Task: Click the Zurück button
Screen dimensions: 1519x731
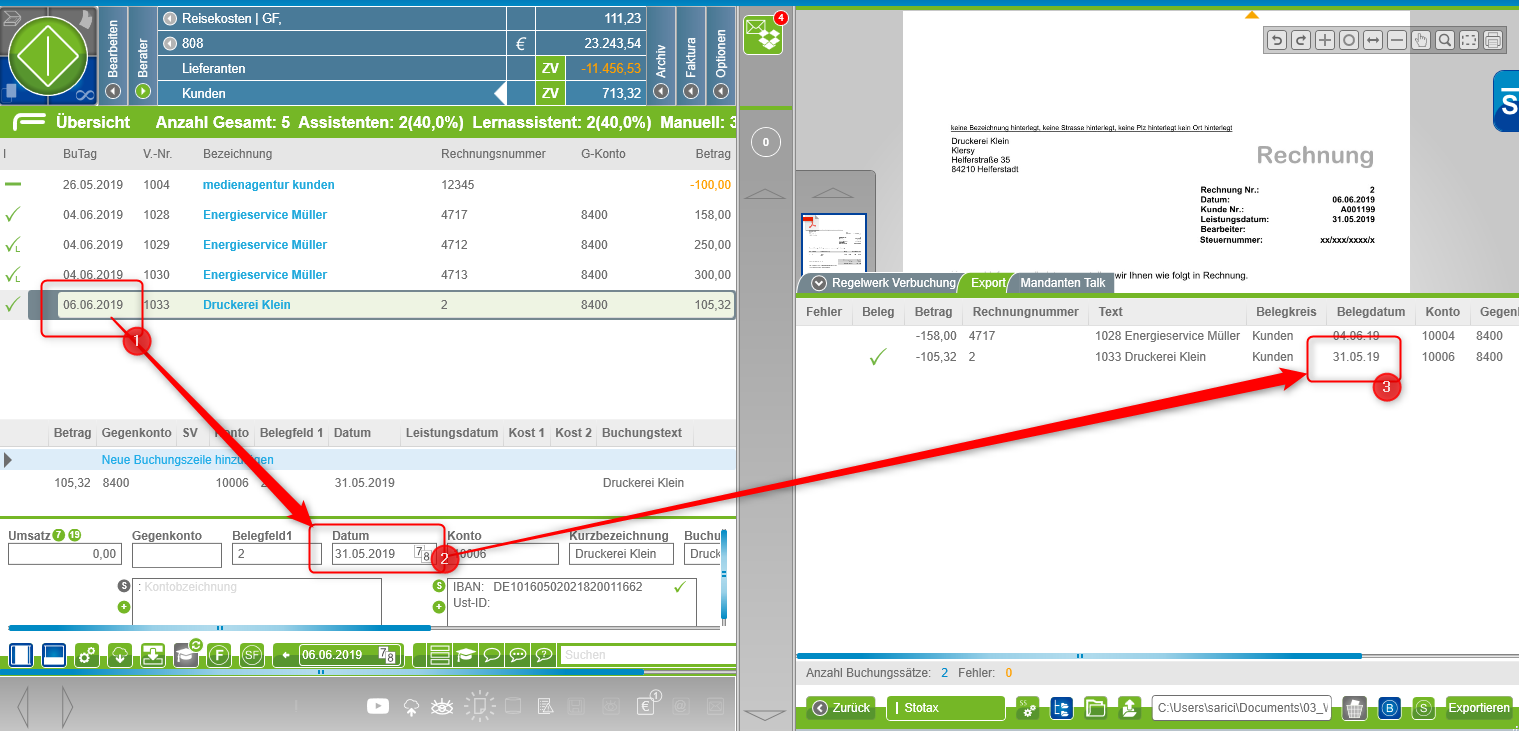Action: pyautogui.click(x=841, y=708)
